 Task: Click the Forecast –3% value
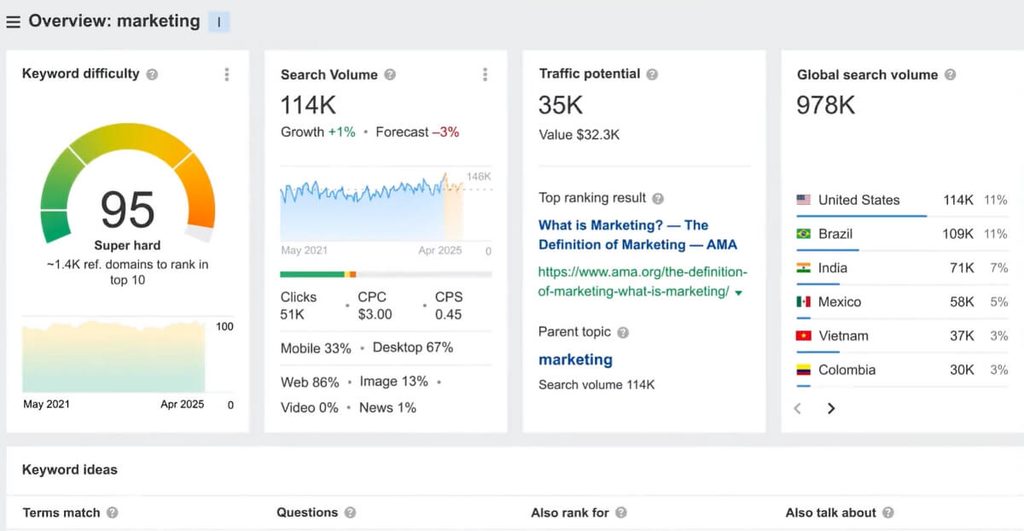tap(417, 132)
